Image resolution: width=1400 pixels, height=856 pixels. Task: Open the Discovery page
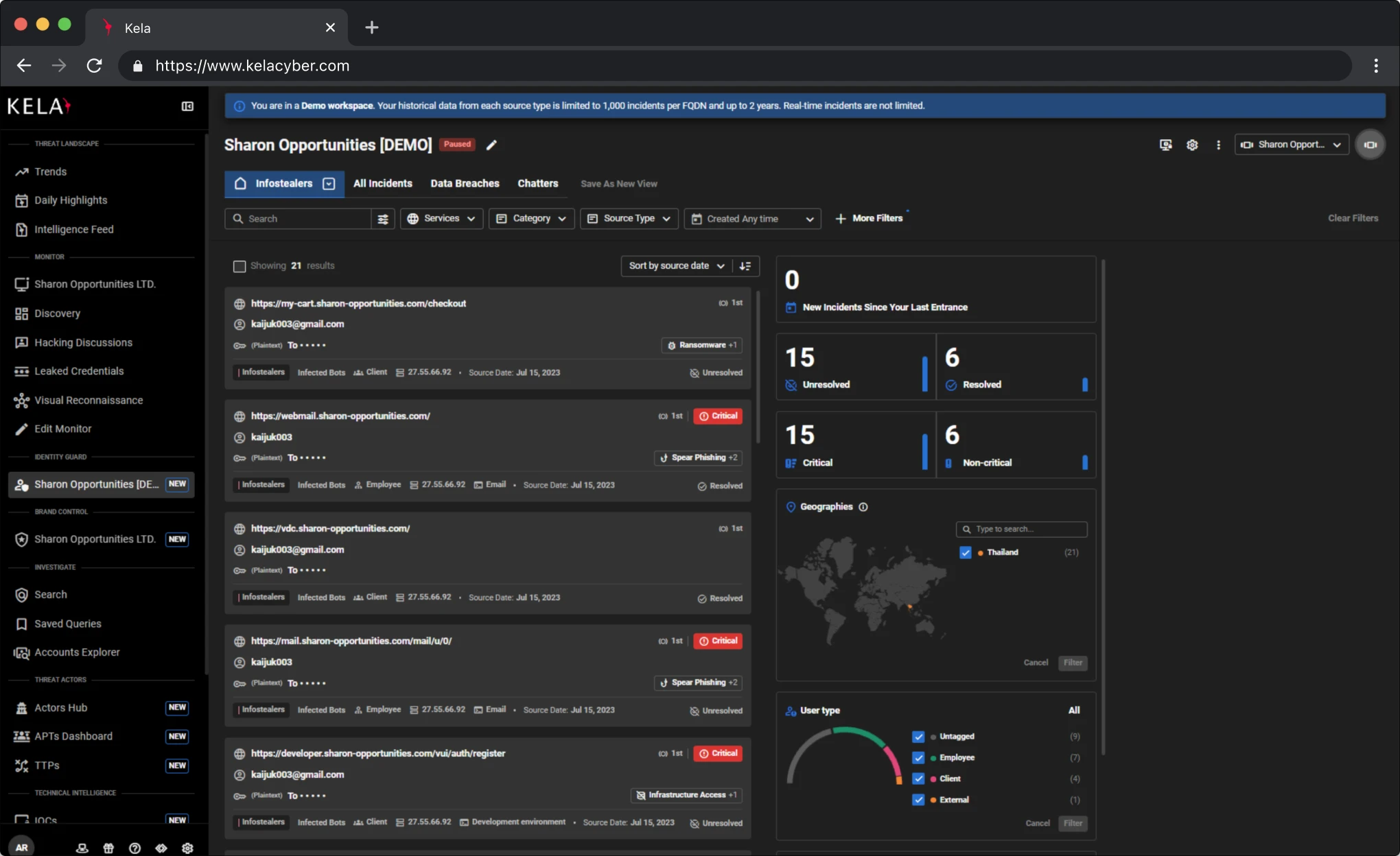point(57,313)
